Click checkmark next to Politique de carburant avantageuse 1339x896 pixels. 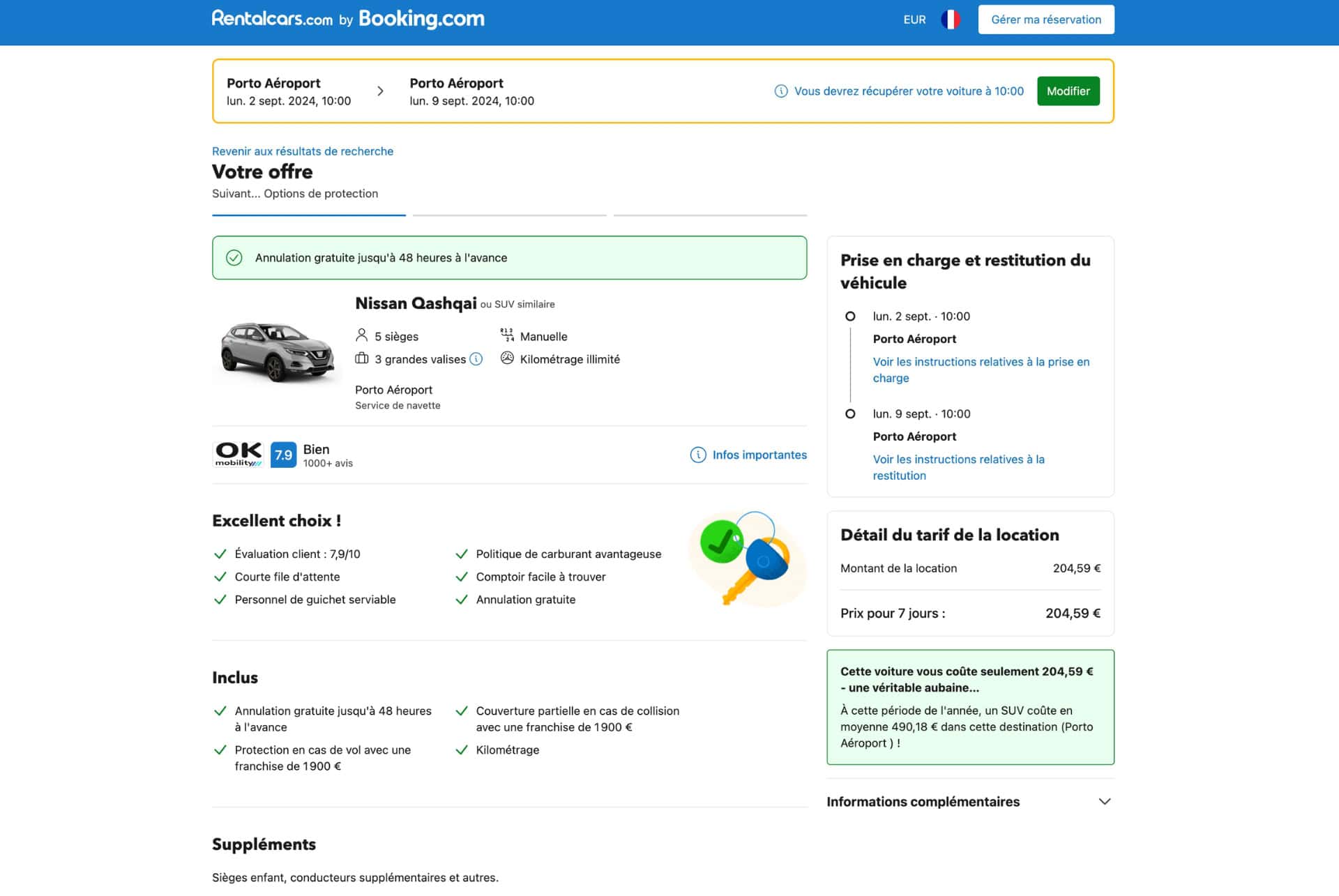462,554
